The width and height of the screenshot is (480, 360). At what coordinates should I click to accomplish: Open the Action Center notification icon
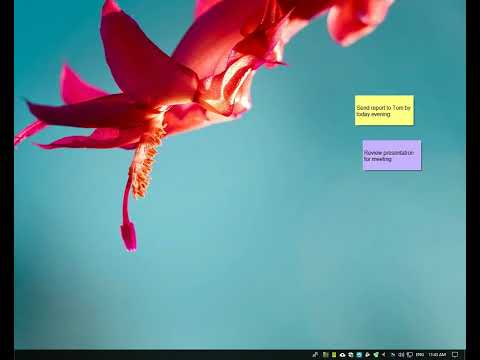coord(455,355)
